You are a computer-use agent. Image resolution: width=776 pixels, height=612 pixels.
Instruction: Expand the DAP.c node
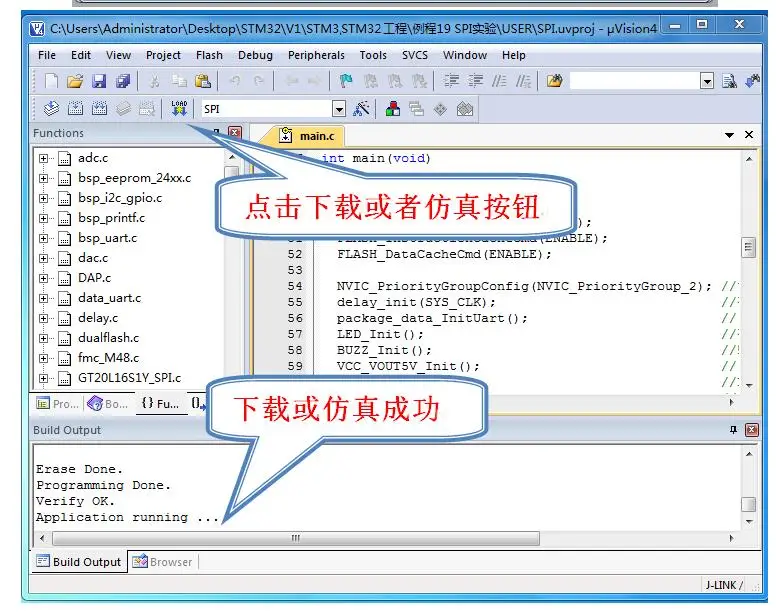[x=44, y=278]
